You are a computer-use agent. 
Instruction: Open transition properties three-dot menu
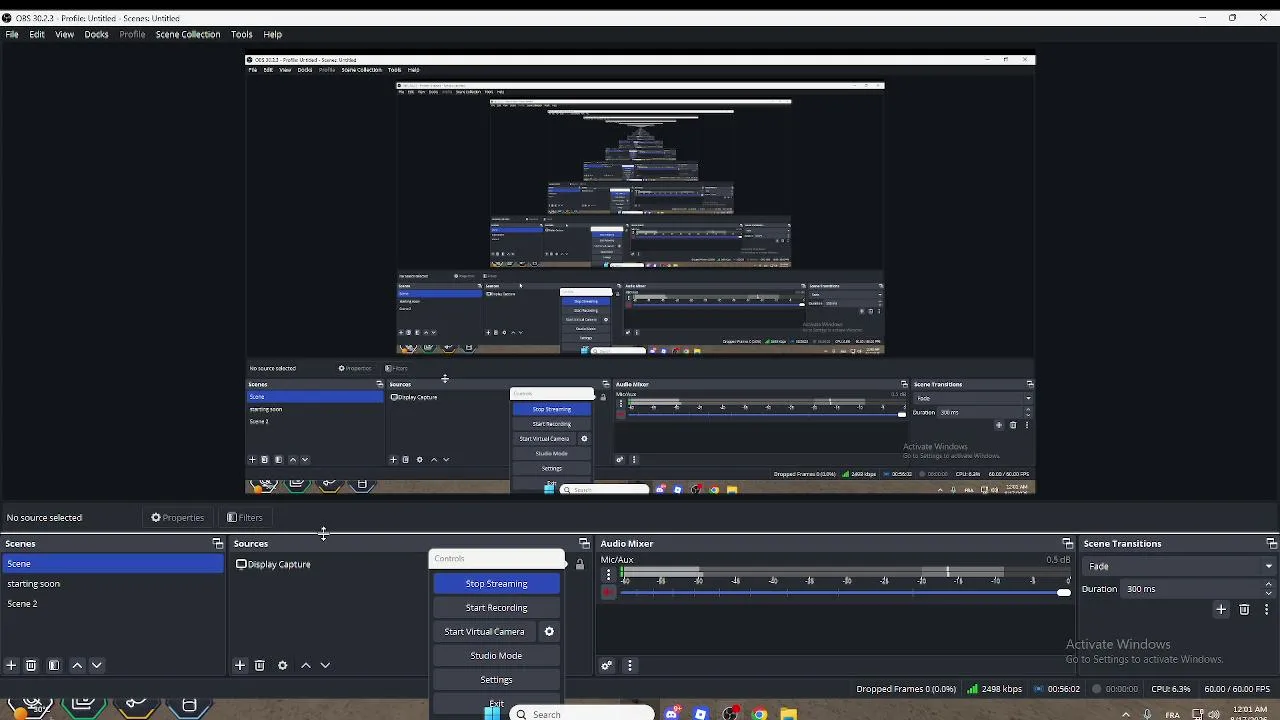(1266, 610)
